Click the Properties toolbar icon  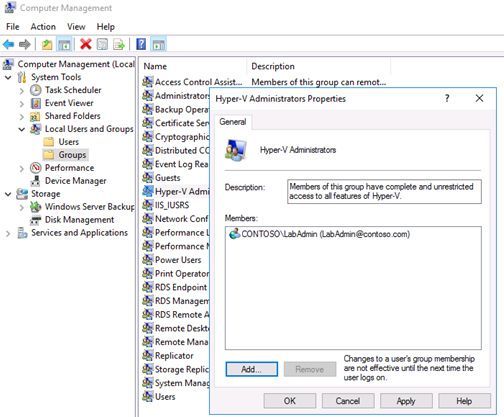pyautogui.click(x=102, y=44)
